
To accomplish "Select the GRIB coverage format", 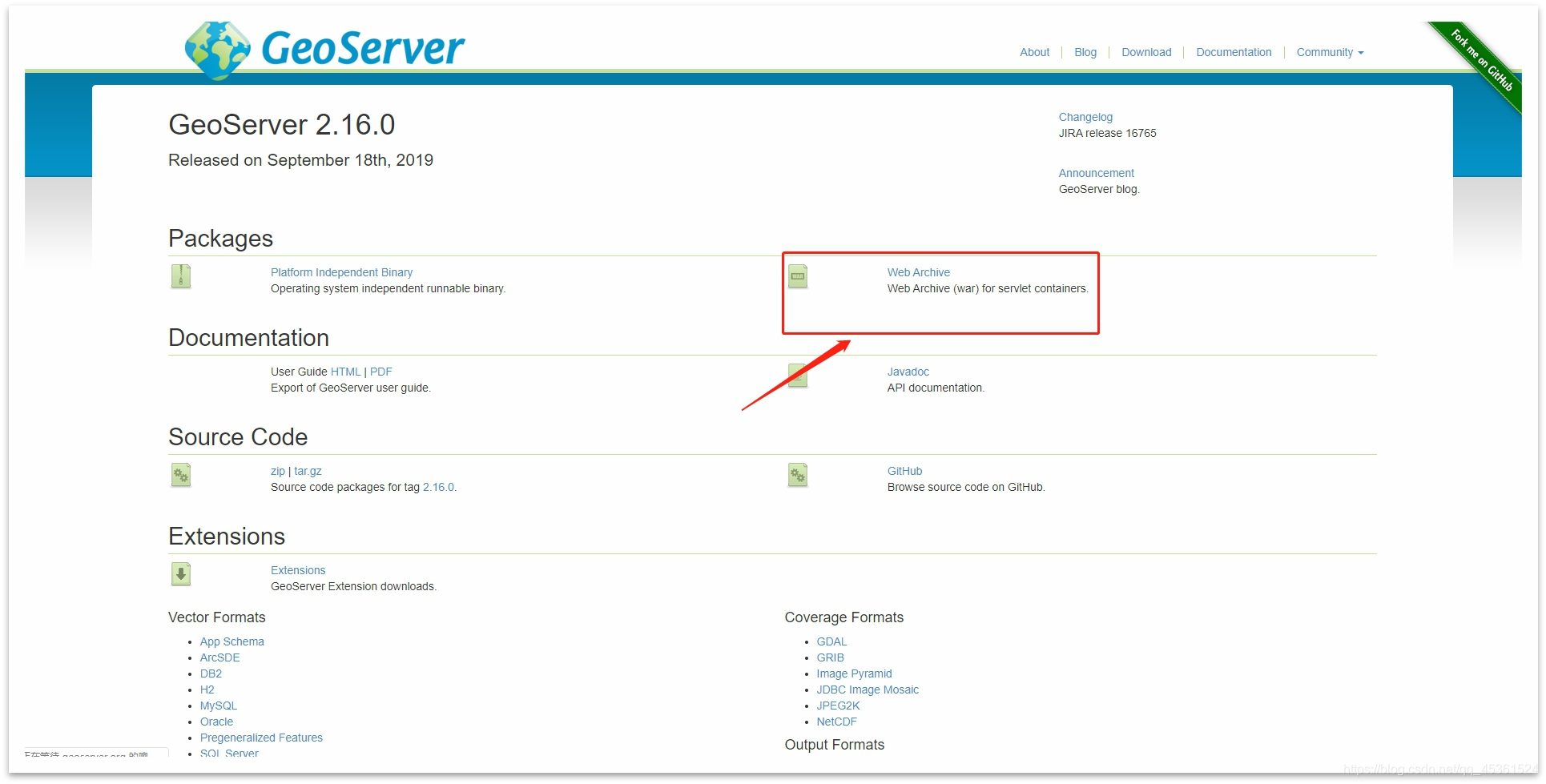I will (x=830, y=657).
